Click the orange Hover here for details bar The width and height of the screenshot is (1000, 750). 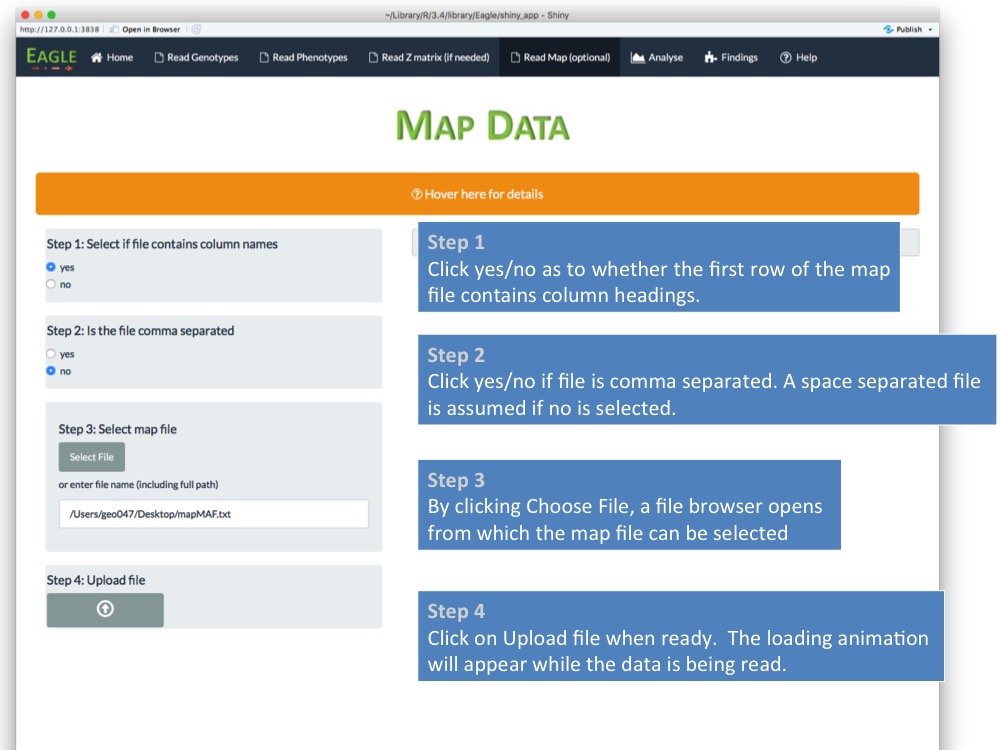[477, 194]
